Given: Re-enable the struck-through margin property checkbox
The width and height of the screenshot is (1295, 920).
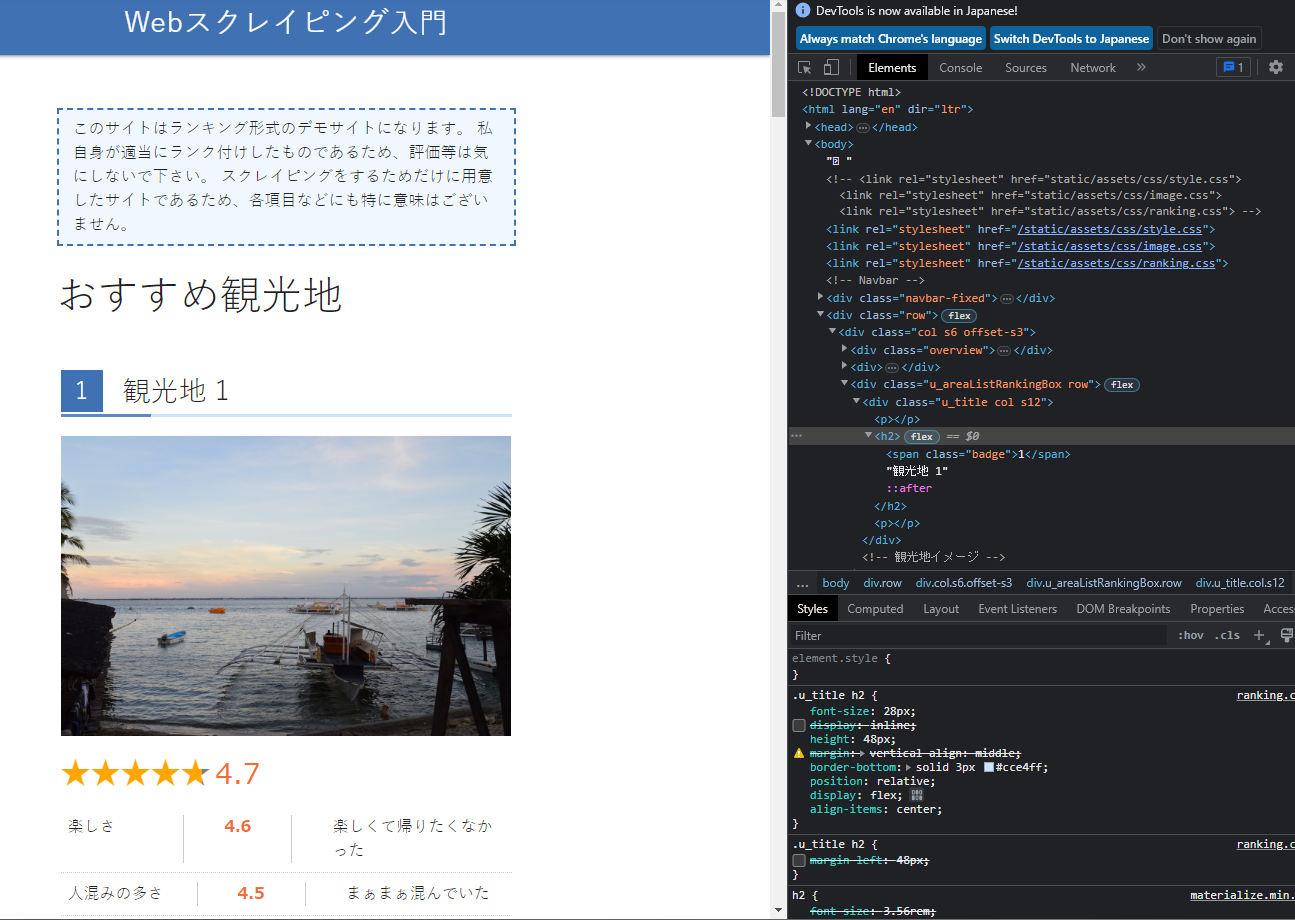Looking at the screenshot, I should 797,859.
